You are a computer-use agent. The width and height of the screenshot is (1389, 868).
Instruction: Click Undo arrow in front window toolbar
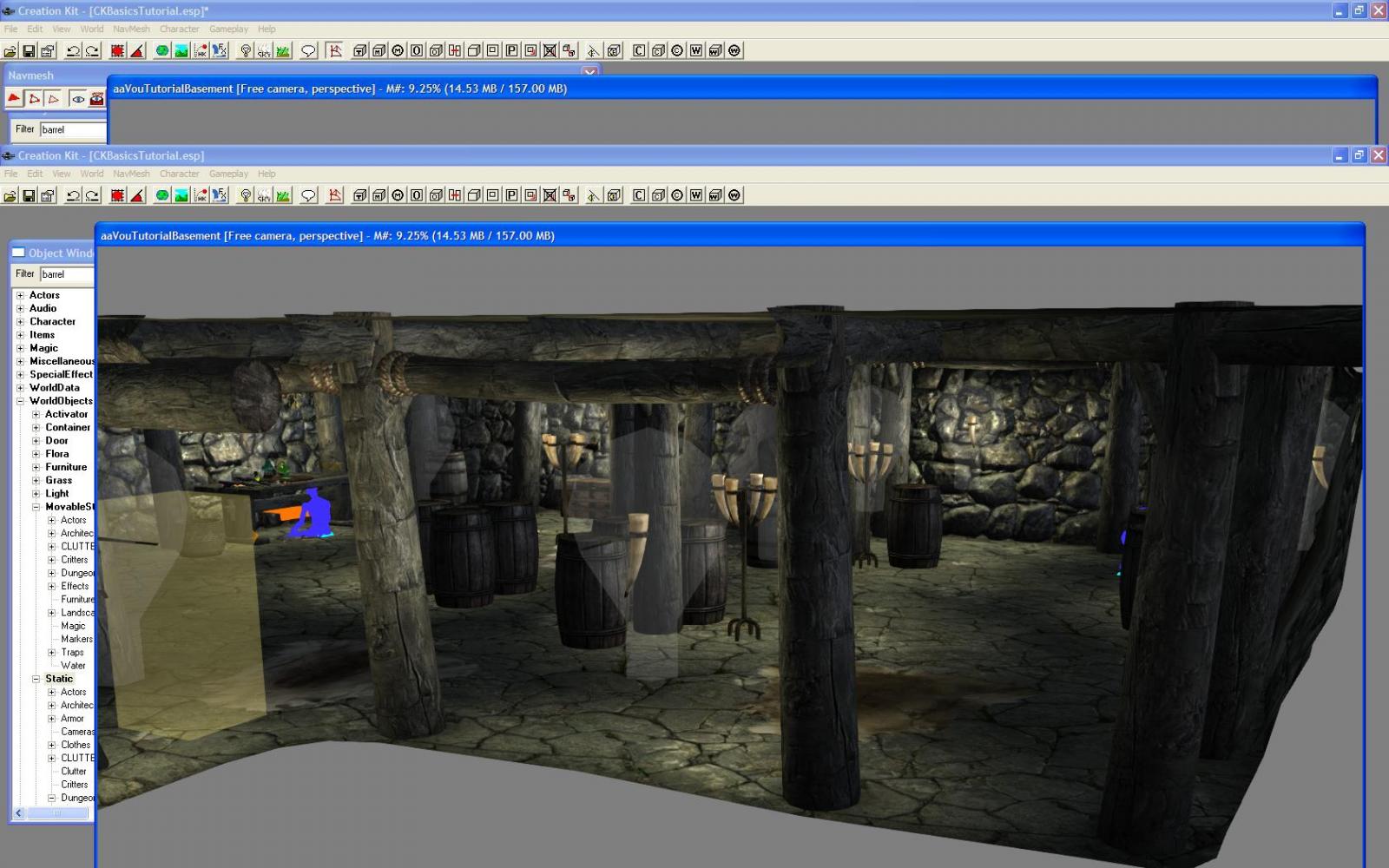73,196
